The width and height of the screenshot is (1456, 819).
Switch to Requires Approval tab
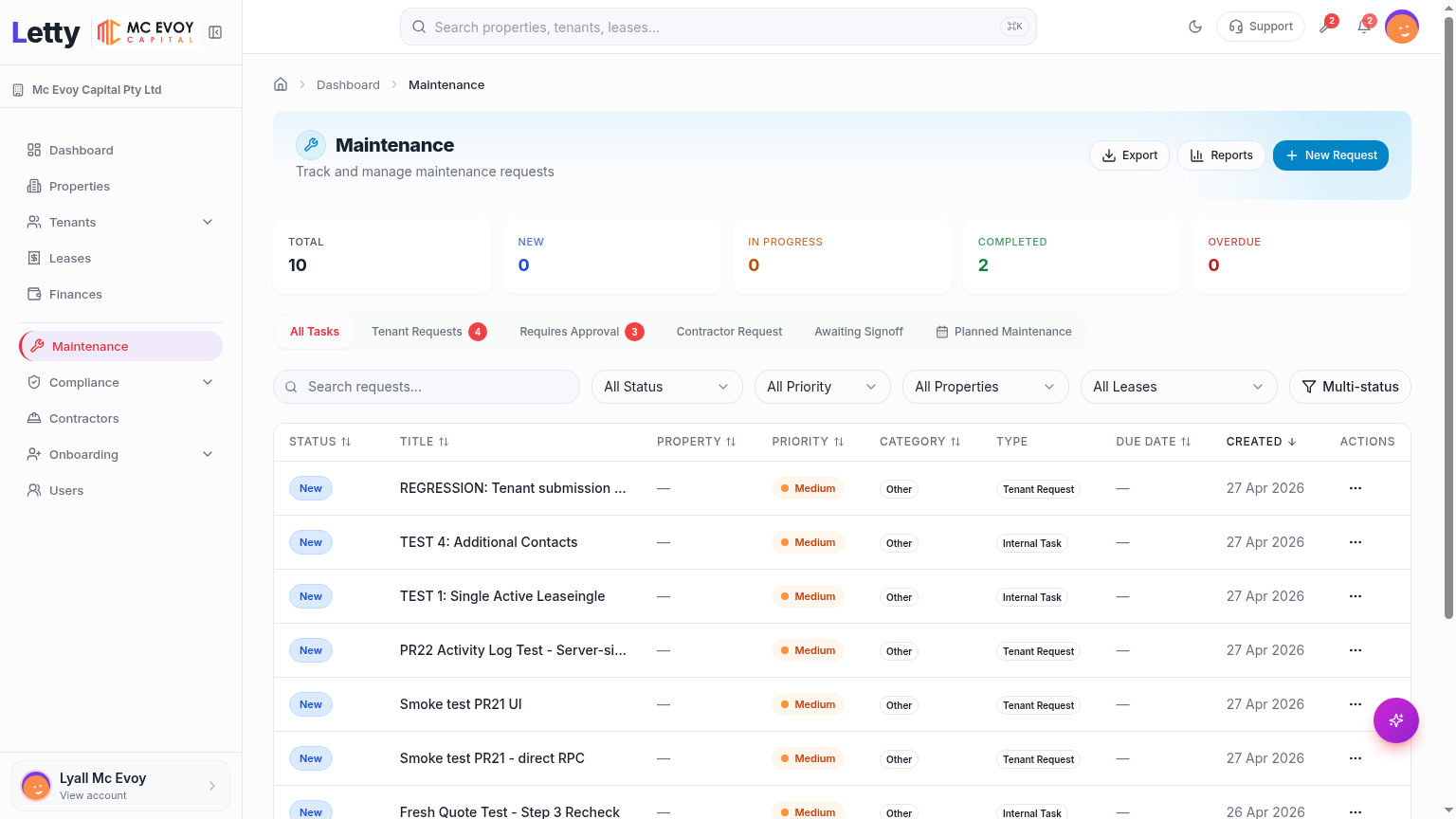pos(581,332)
